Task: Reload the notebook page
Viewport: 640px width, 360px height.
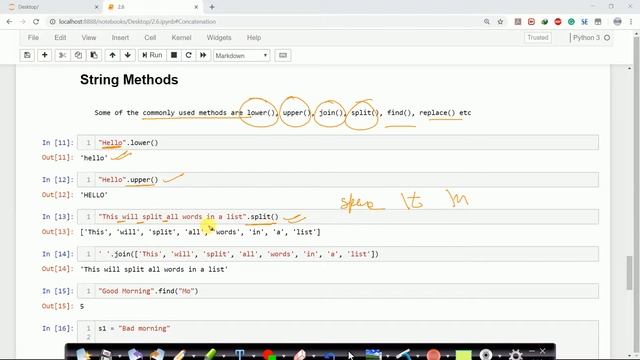Action: (36, 22)
